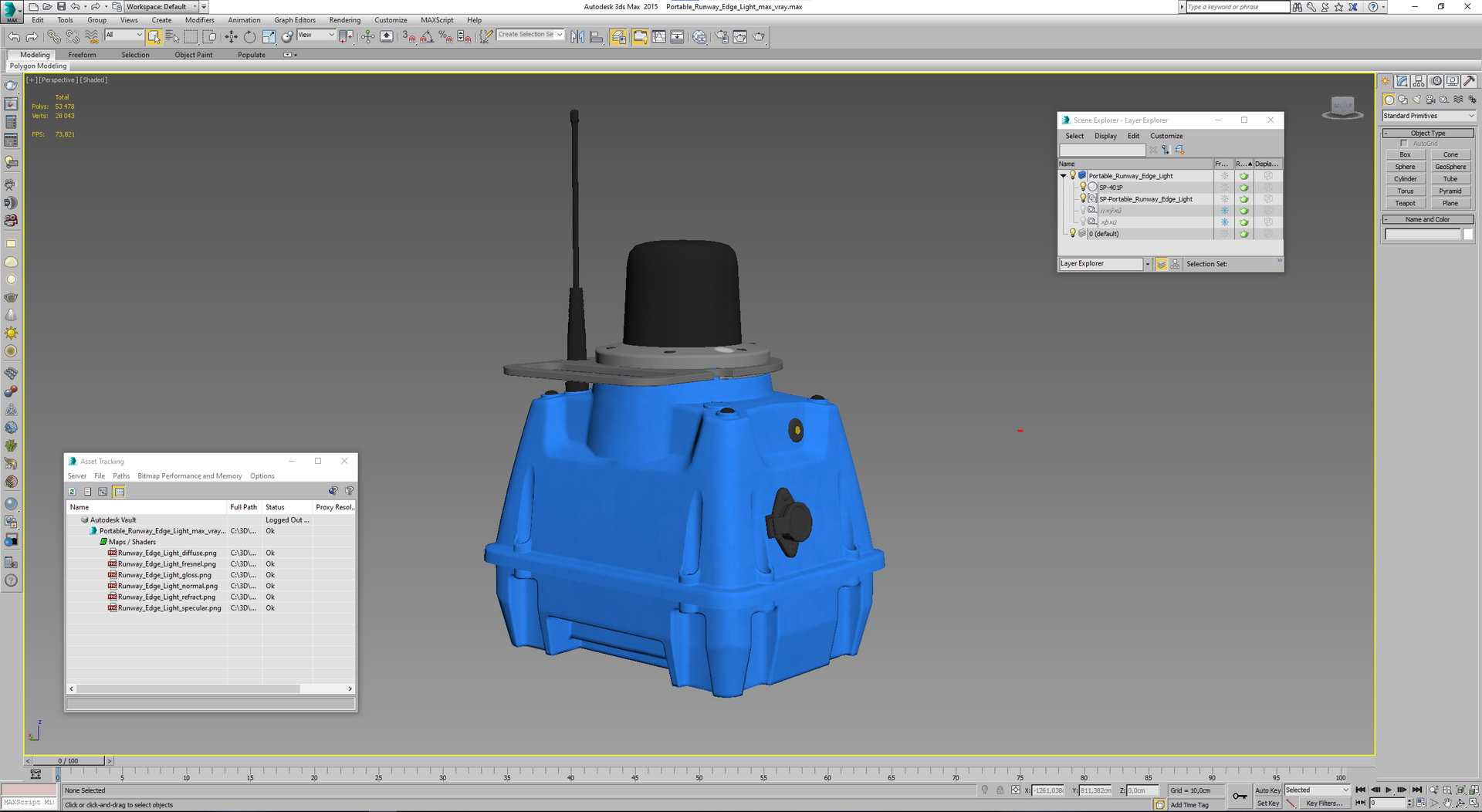Switch to the Freeform ribbon tab
Screen dimensions: 1482x812
click(82, 55)
